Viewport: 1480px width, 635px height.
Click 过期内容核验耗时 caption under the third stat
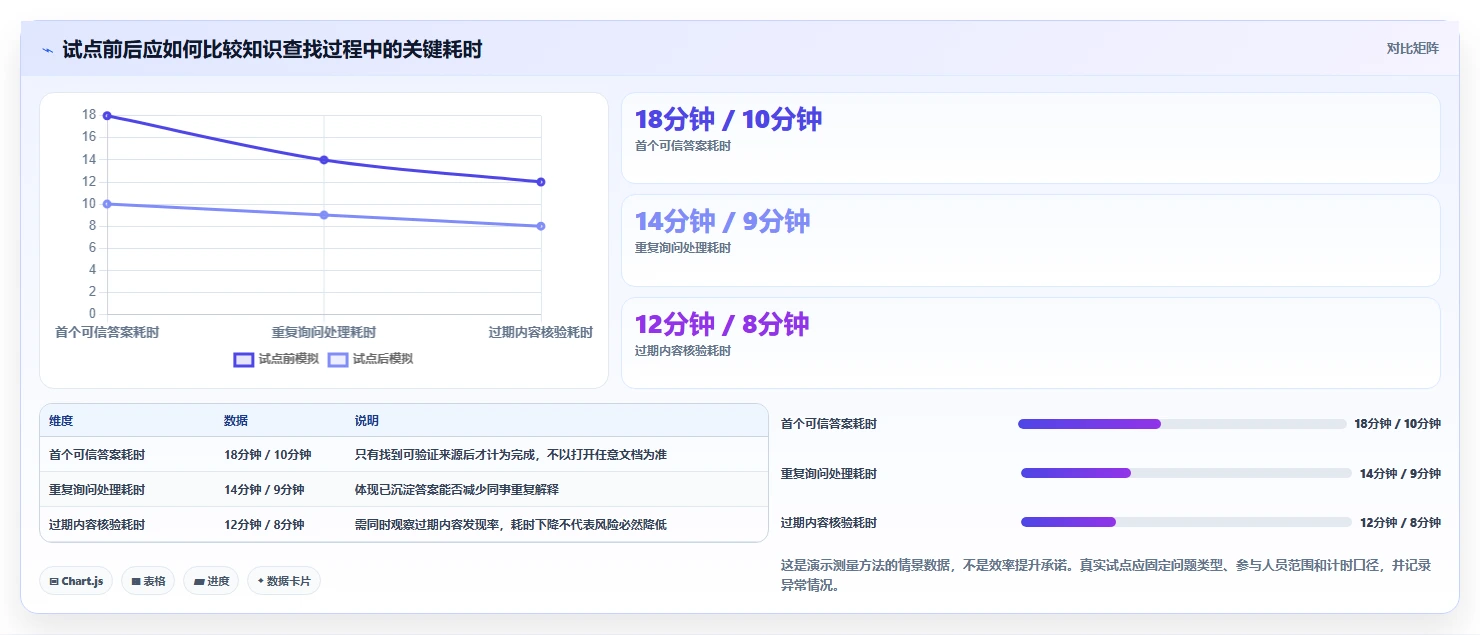coord(683,351)
